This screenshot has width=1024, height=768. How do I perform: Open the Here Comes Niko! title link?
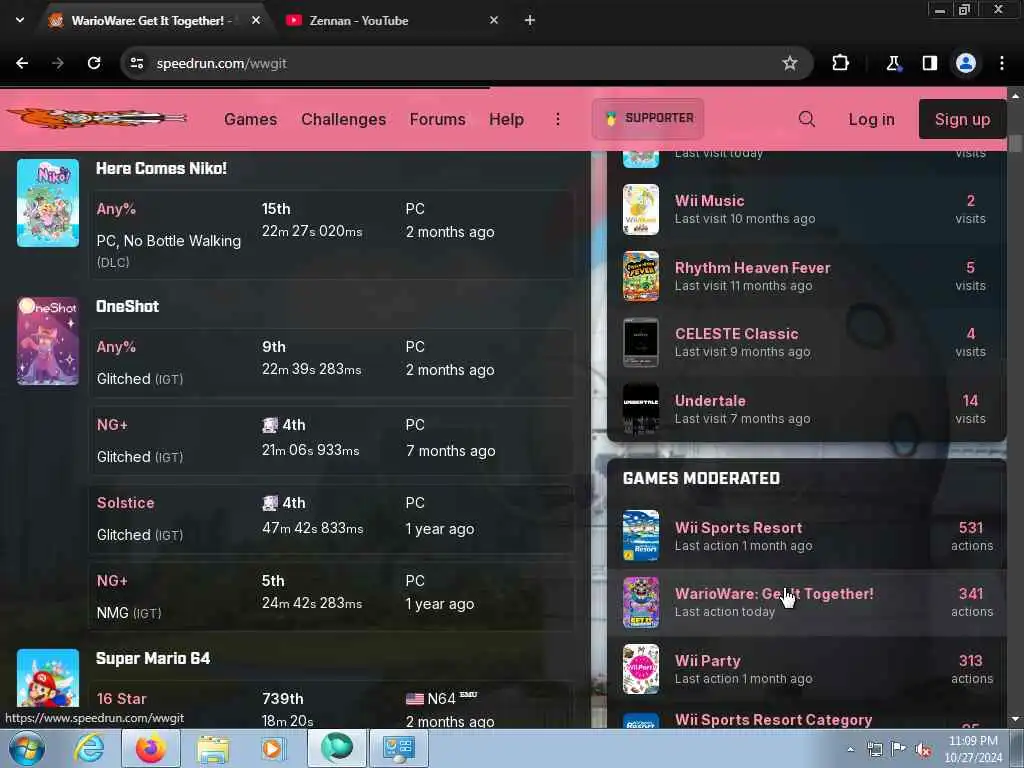[x=161, y=168]
